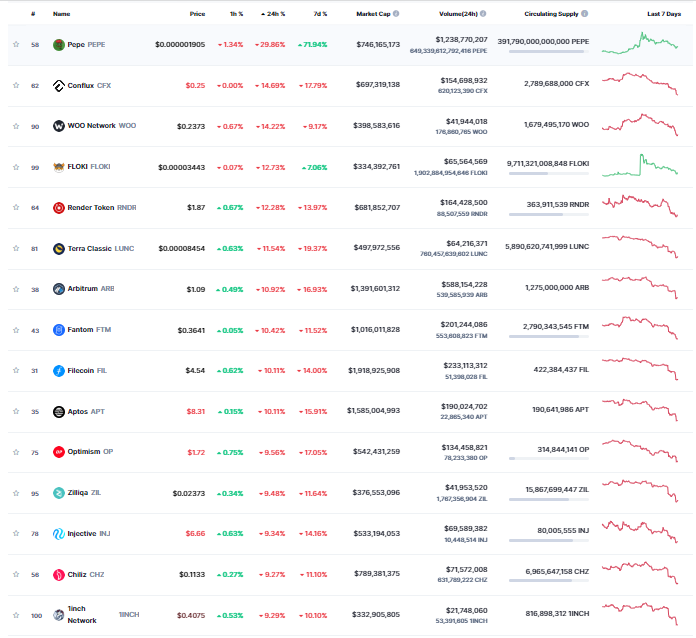Screen dimensions: 696x638
Task: Open the Render Token RNDR page
Action: [x=102, y=207]
